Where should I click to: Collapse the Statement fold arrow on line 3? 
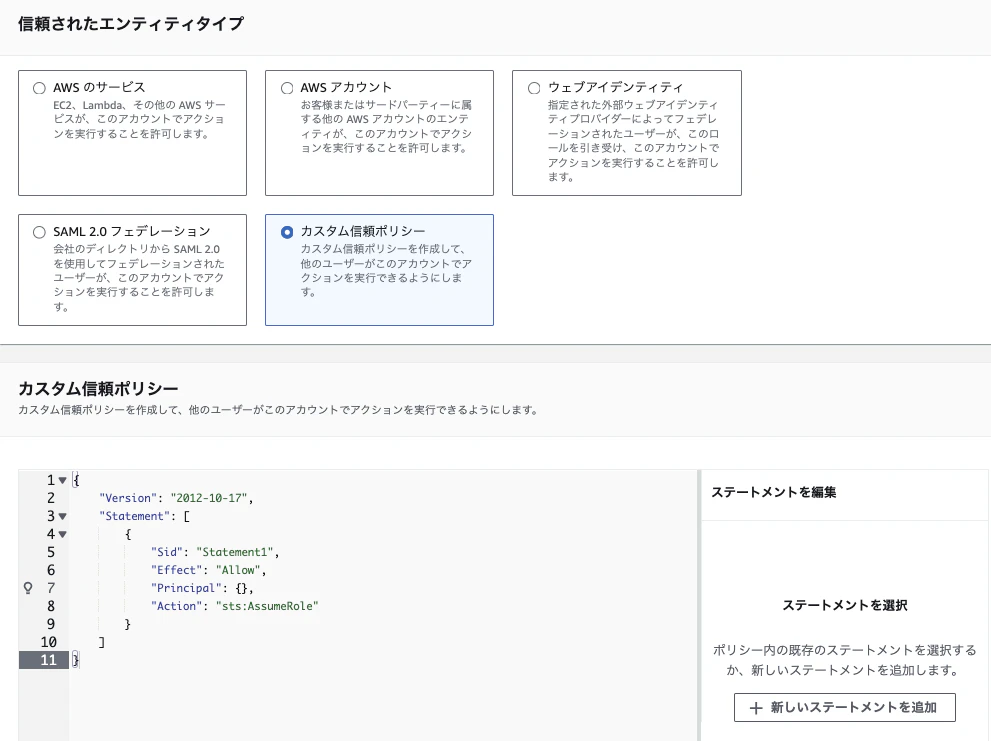(63, 517)
